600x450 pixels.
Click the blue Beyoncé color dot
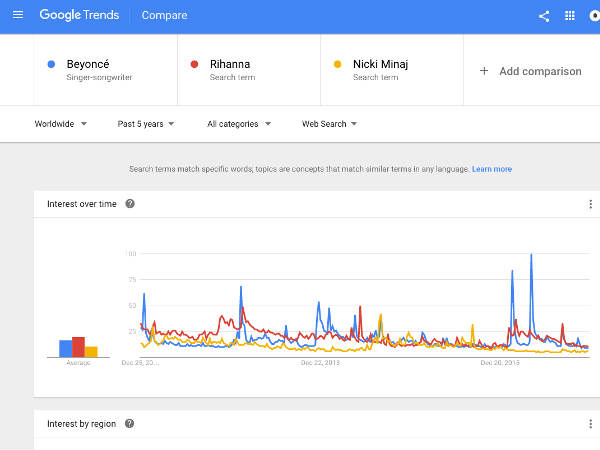pyautogui.click(x=51, y=64)
